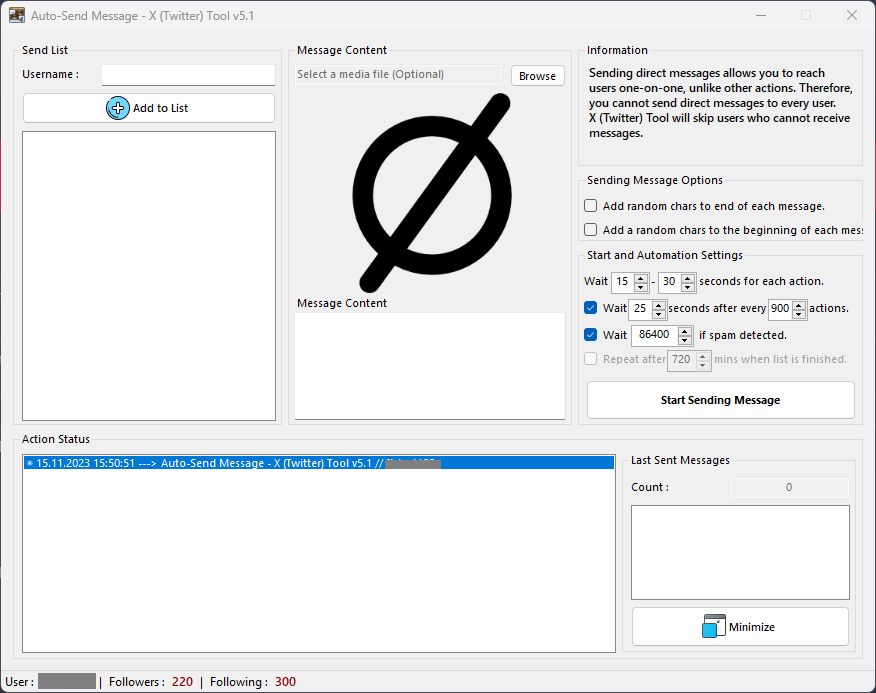Image resolution: width=876 pixels, height=693 pixels.
Task: Click the Followers count 220
Action: pyautogui.click(x=183, y=682)
